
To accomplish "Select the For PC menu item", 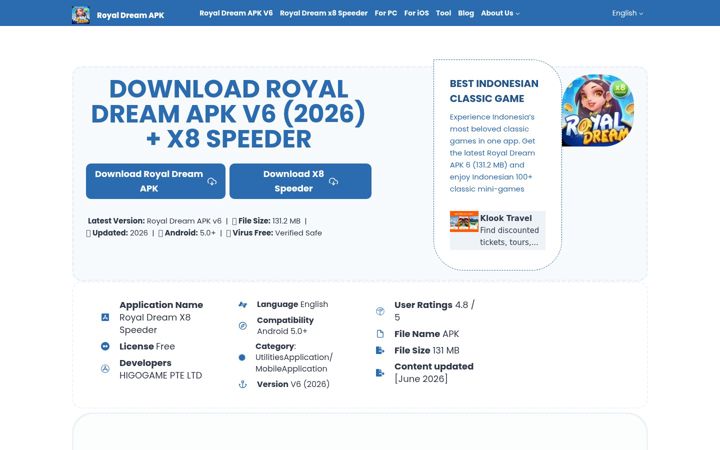I will point(386,13).
